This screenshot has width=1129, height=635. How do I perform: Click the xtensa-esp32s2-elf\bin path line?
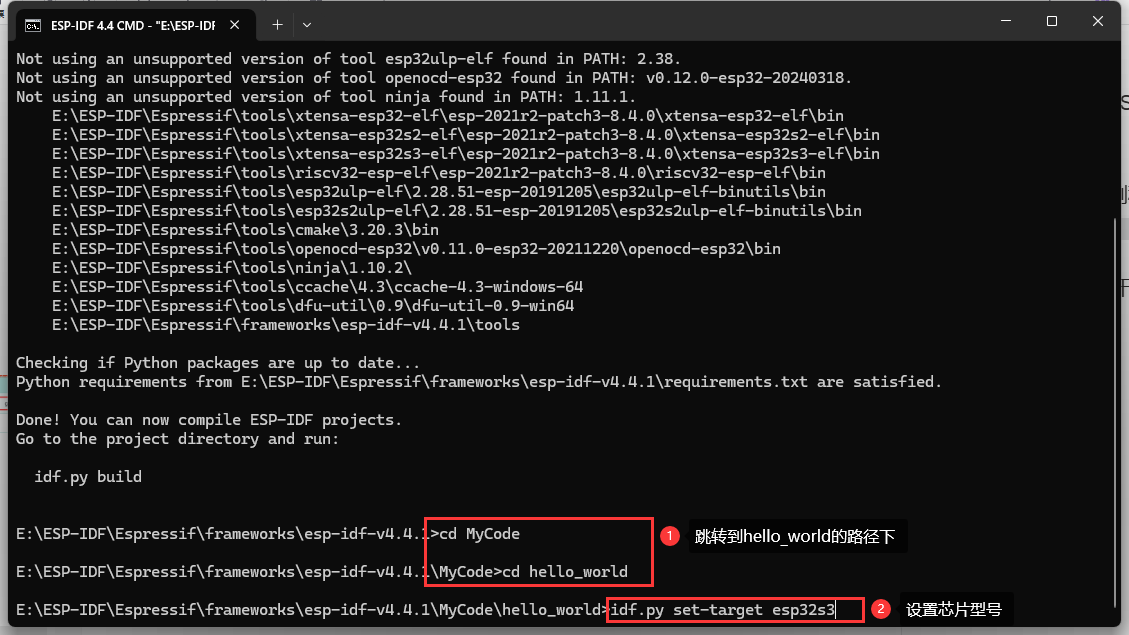(466, 135)
